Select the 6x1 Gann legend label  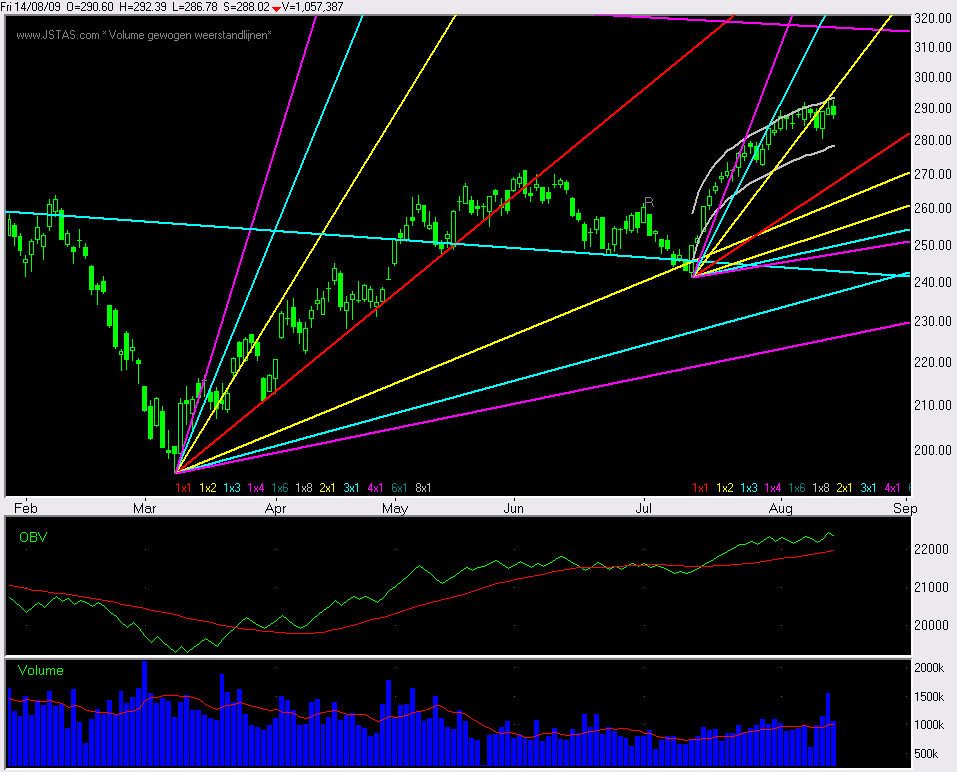pos(399,488)
